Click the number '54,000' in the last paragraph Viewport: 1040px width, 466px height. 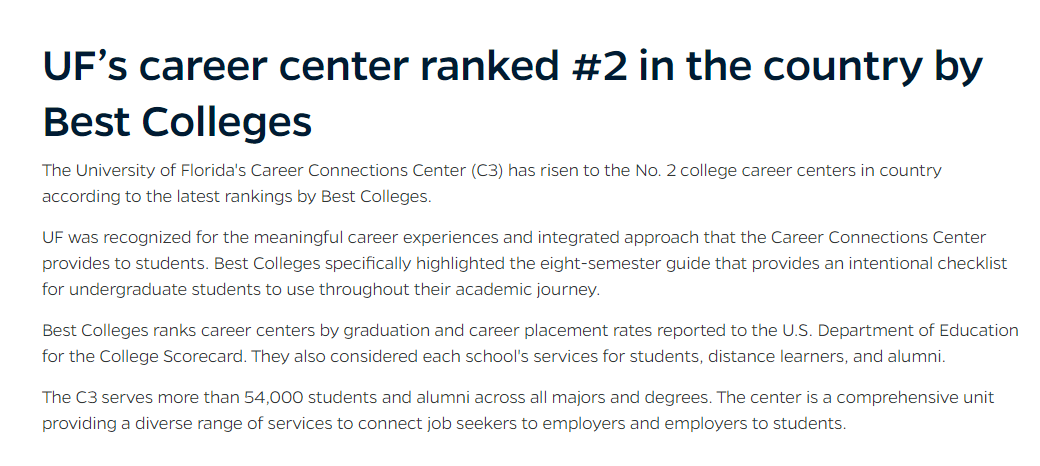pos(274,398)
